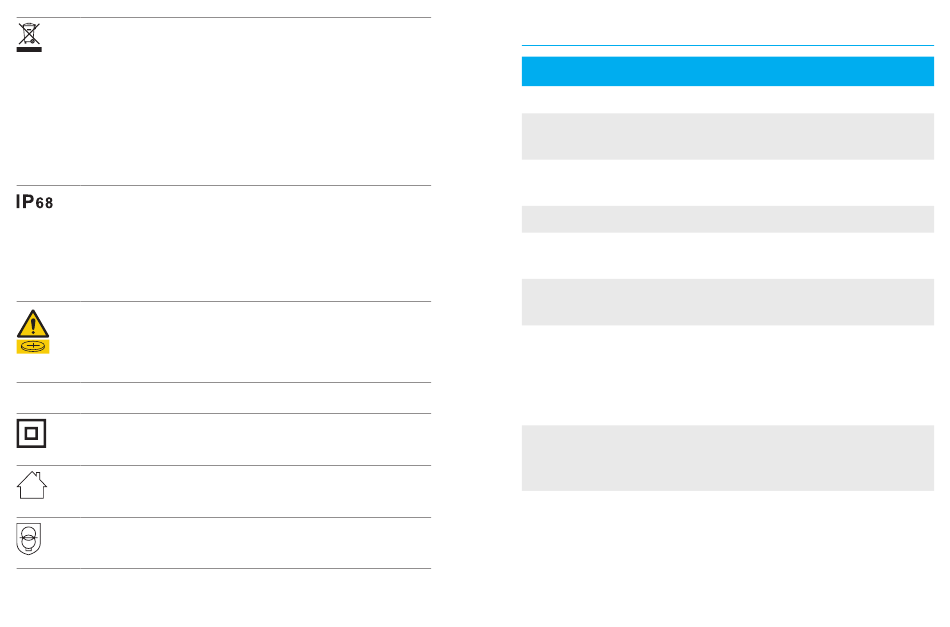Click the roof of the house icon
Viewport: 950px width, 627px height.
click(32, 479)
